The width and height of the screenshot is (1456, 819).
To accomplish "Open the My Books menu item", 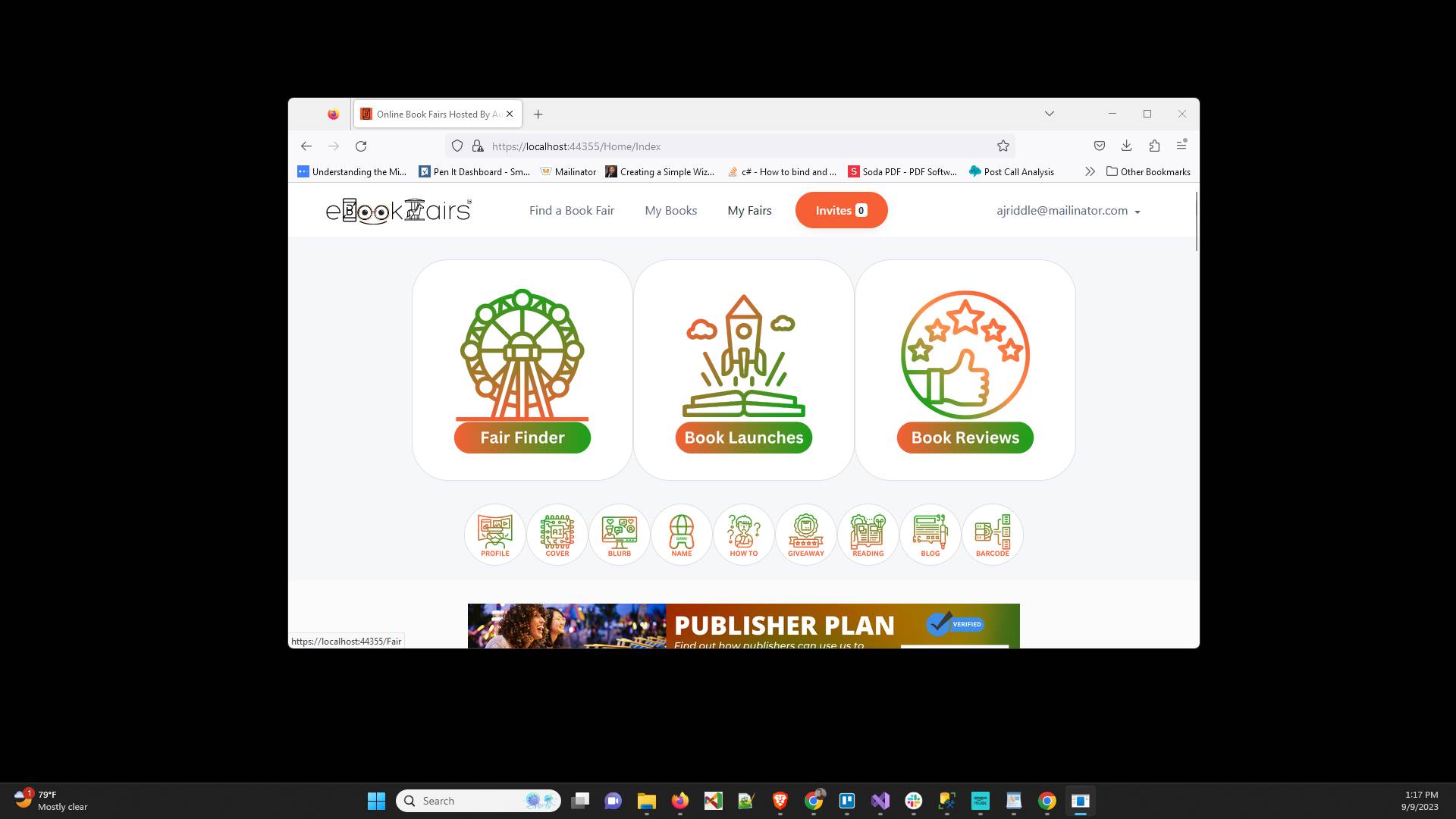I will pos(670,210).
